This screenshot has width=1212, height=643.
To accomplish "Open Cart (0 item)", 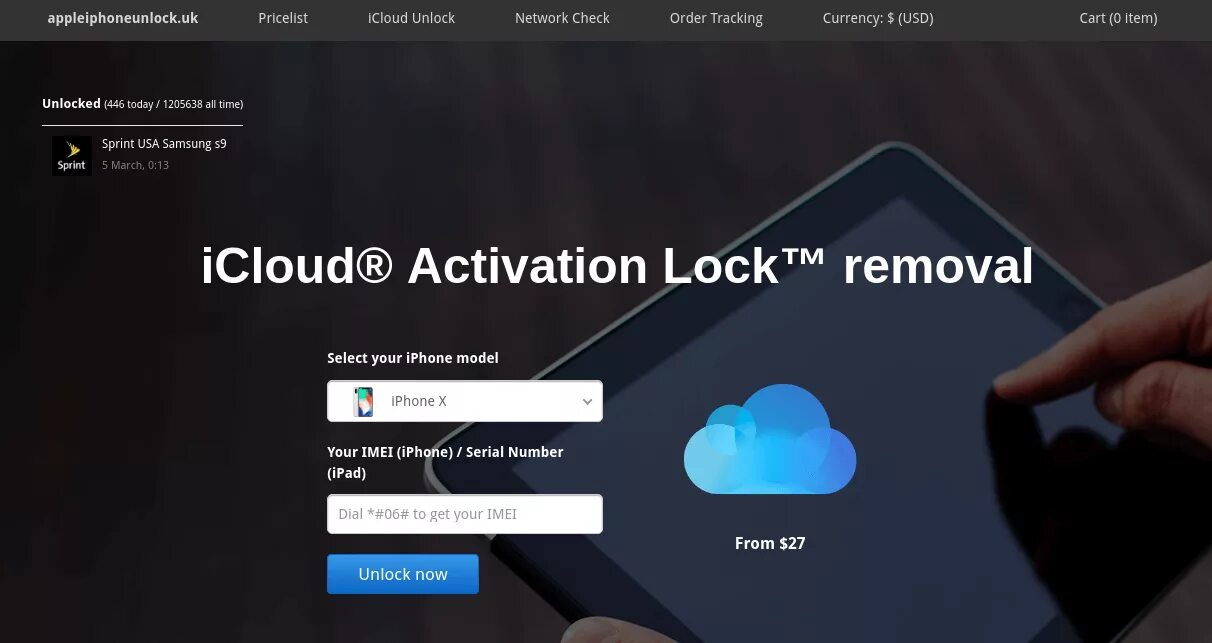I will click(x=1118, y=18).
